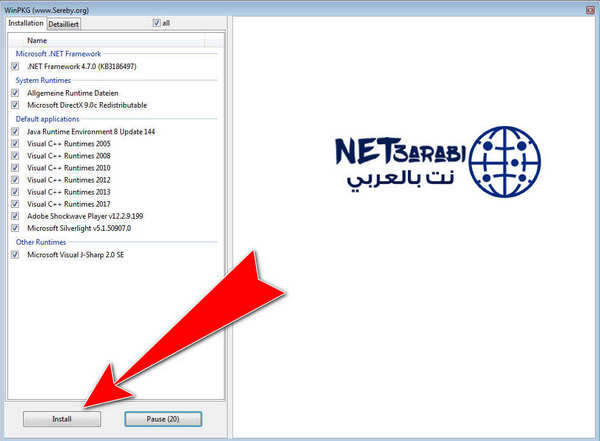
Task: Toggle Visual C++ Runtimes 2017 checkbox
Action: click(x=15, y=204)
